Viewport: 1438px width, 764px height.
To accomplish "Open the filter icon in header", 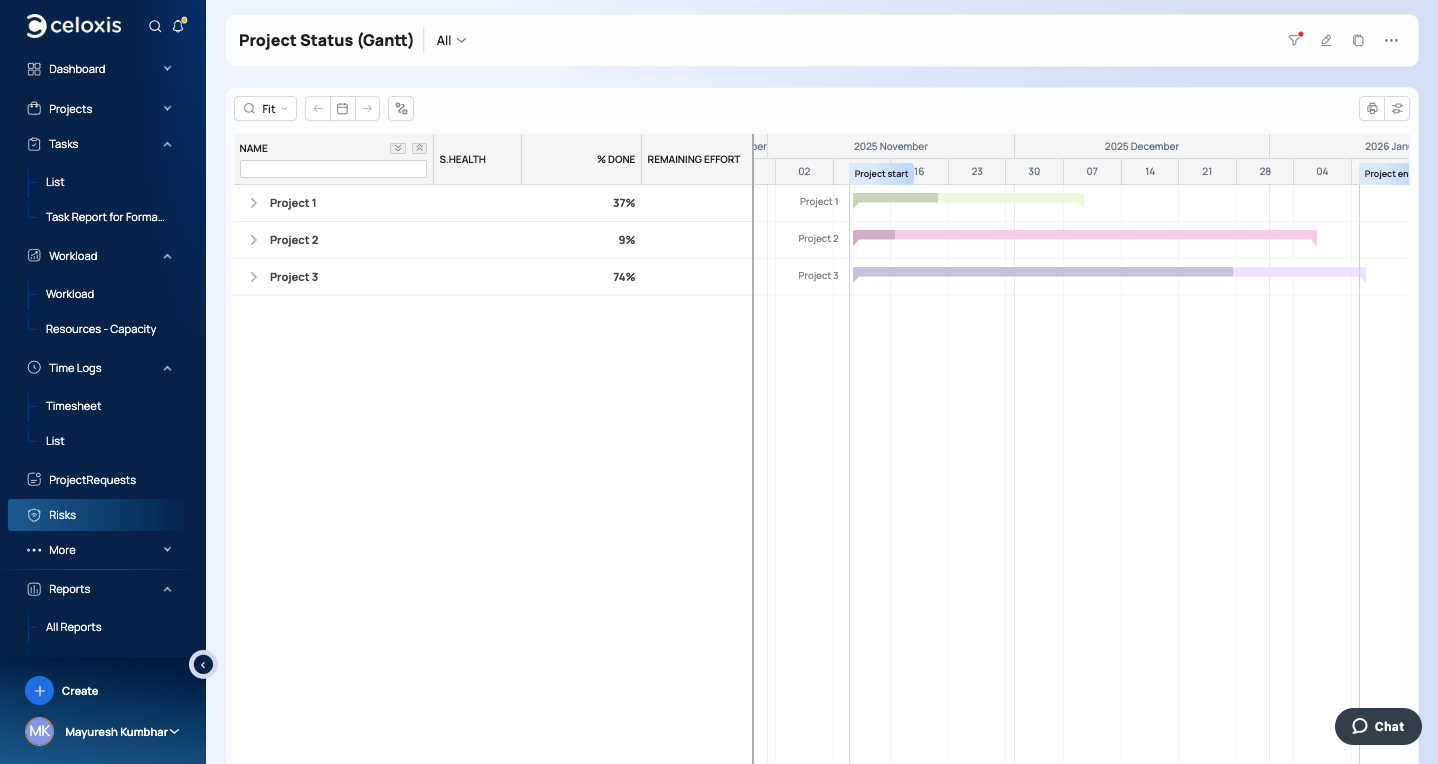I will tap(1294, 40).
